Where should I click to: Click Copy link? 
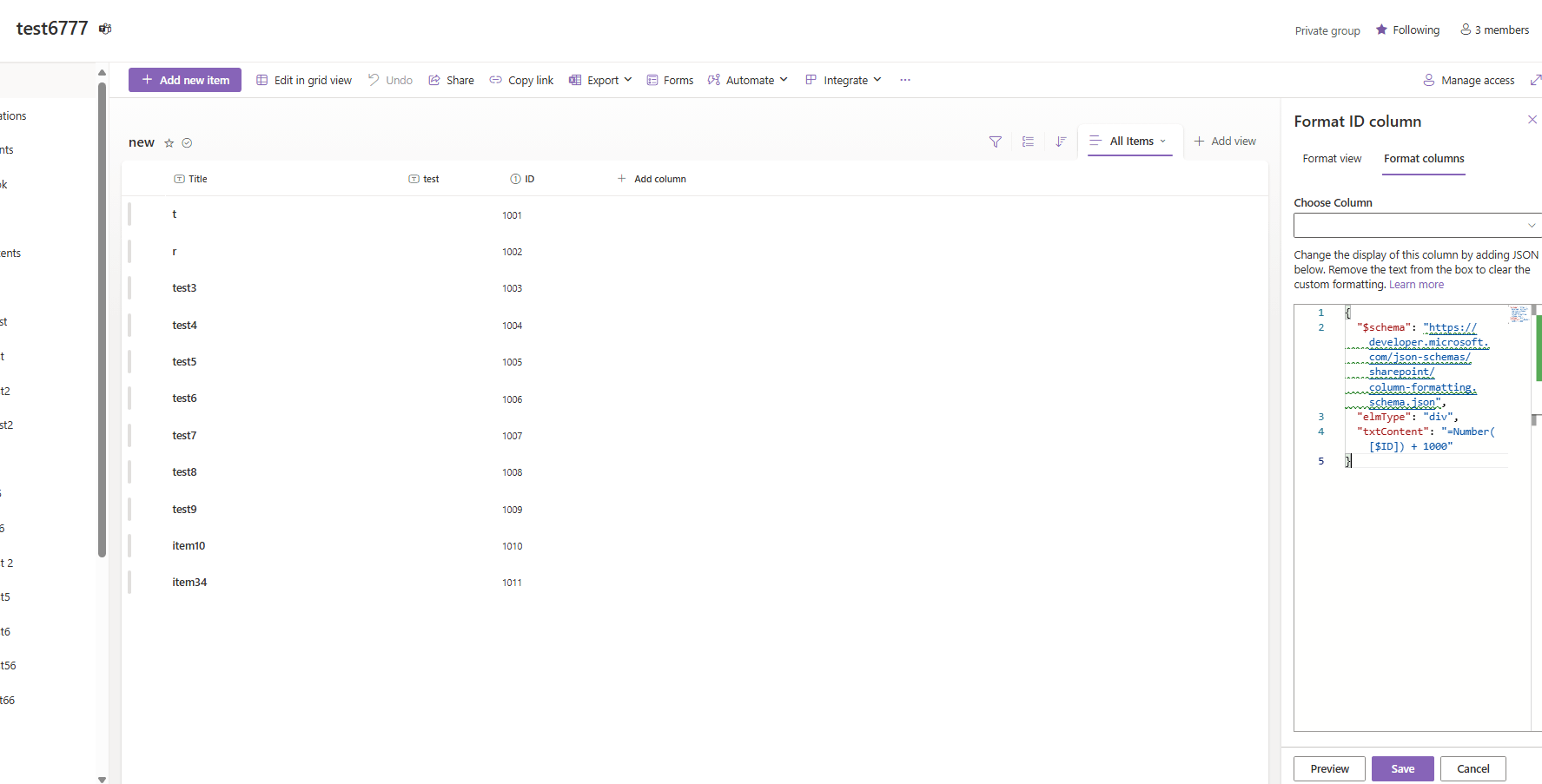click(x=521, y=80)
